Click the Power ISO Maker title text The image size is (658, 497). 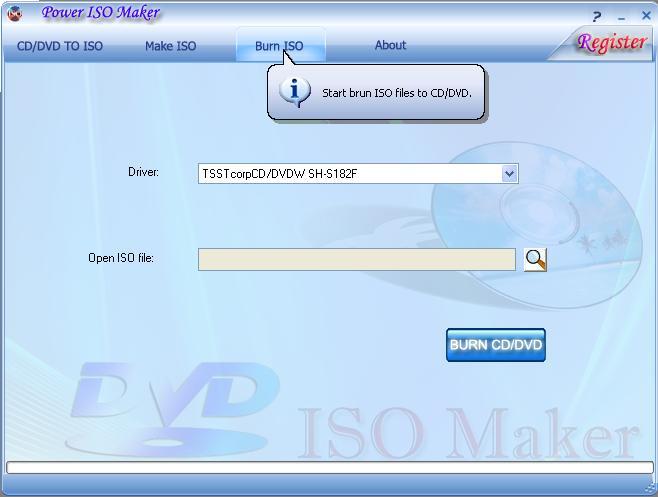(x=101, y=13)
